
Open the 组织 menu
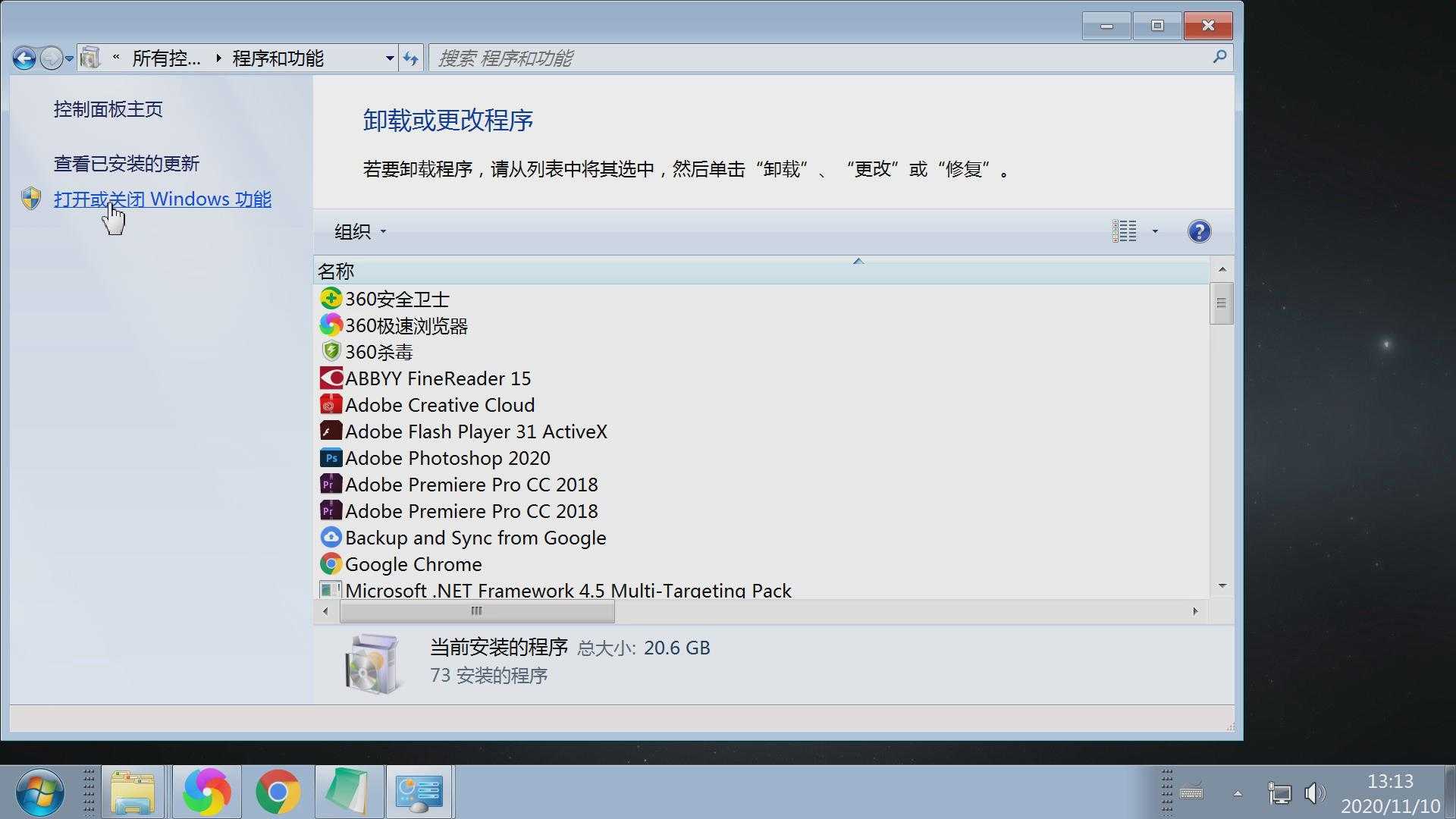360,231
